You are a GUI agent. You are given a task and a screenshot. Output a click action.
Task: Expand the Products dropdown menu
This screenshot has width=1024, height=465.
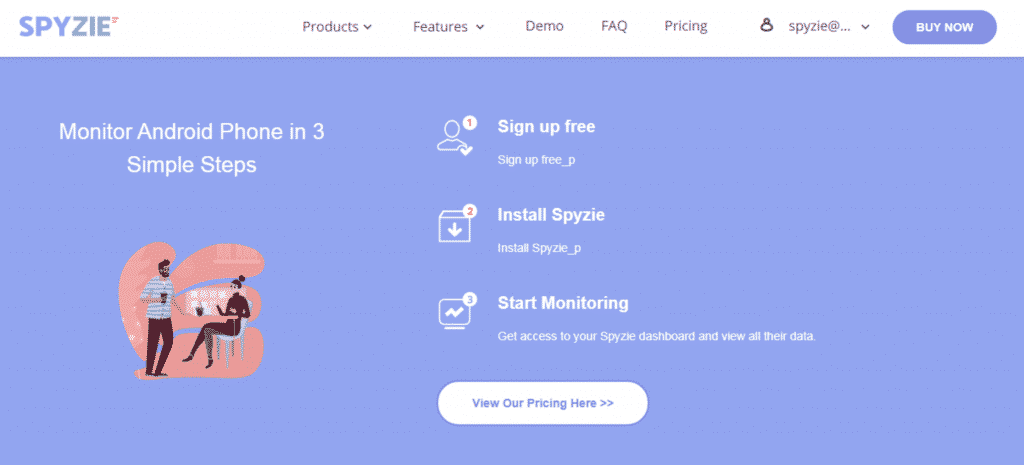pos(337,27)
